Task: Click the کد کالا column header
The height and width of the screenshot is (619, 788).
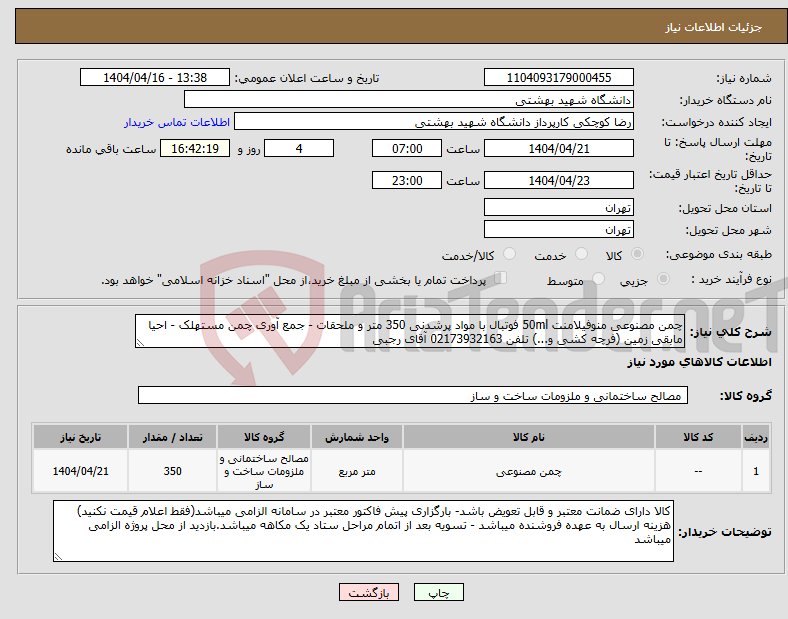Action: [x=698, y=437]
